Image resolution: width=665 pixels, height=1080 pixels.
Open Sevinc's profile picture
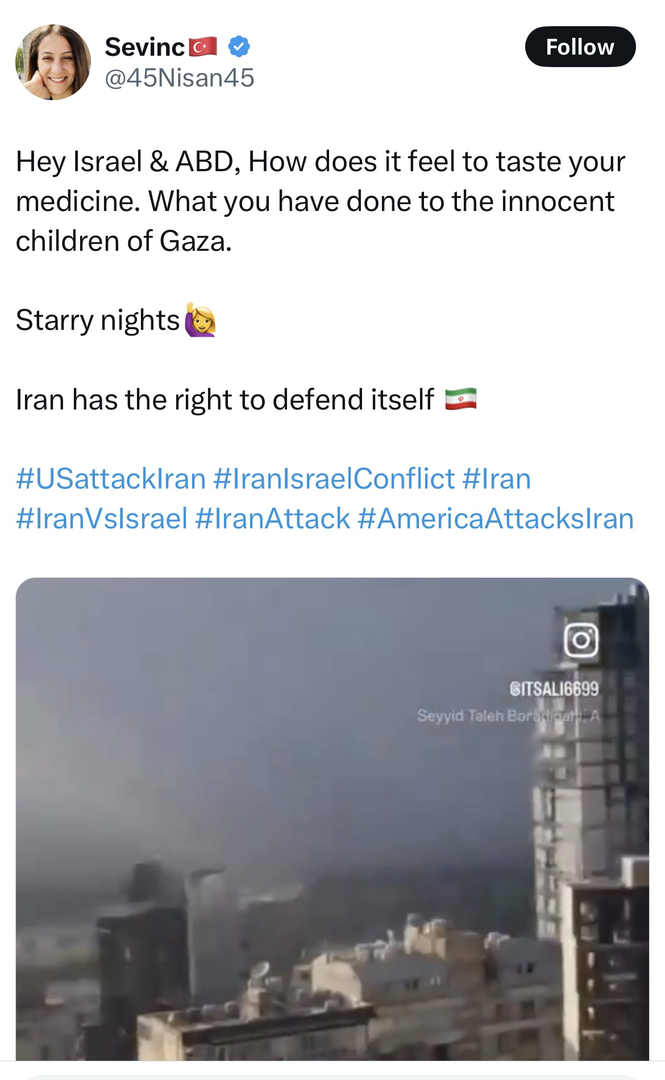[52, 62]
